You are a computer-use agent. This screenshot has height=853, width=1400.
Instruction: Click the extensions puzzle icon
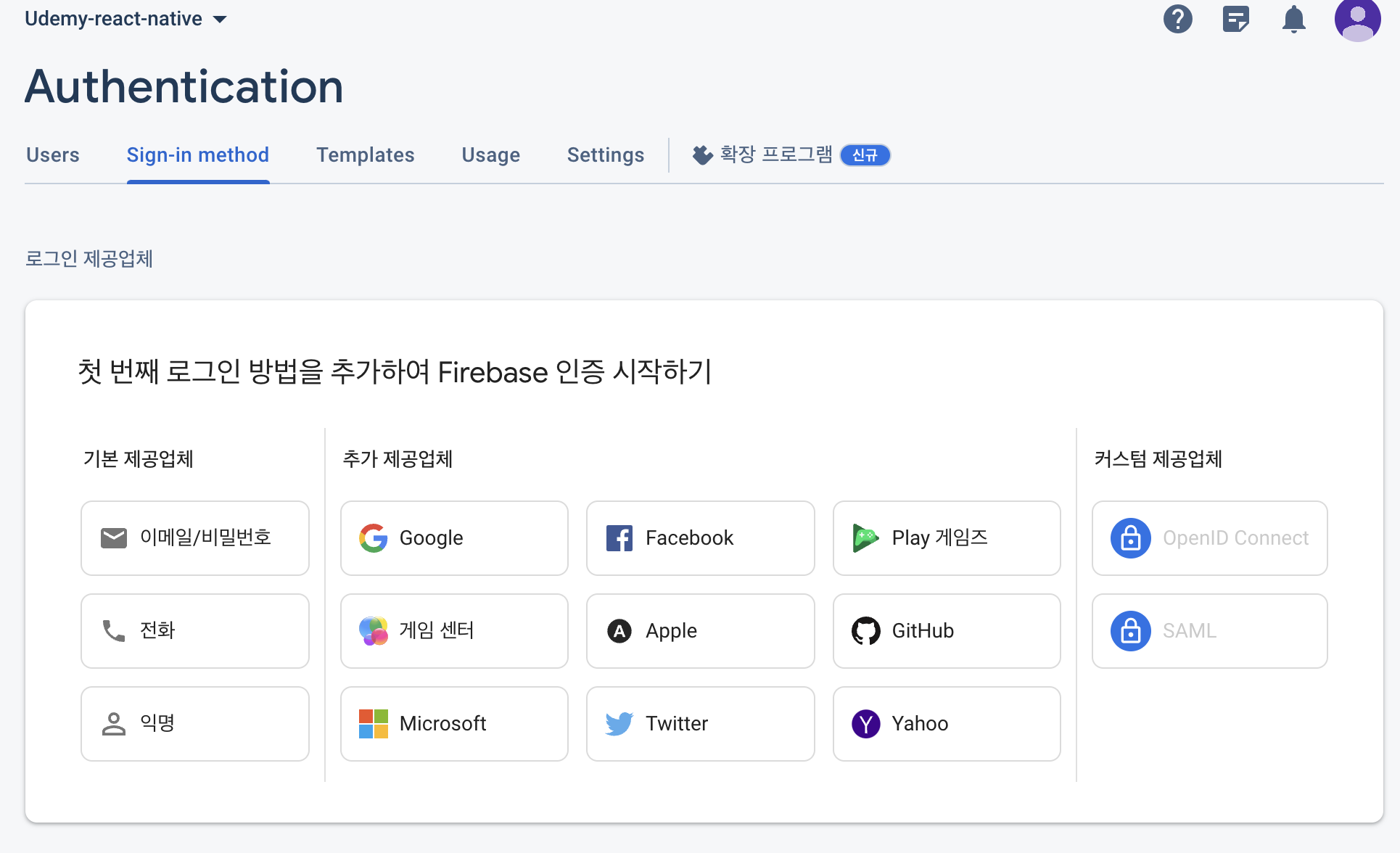point(702,155)
